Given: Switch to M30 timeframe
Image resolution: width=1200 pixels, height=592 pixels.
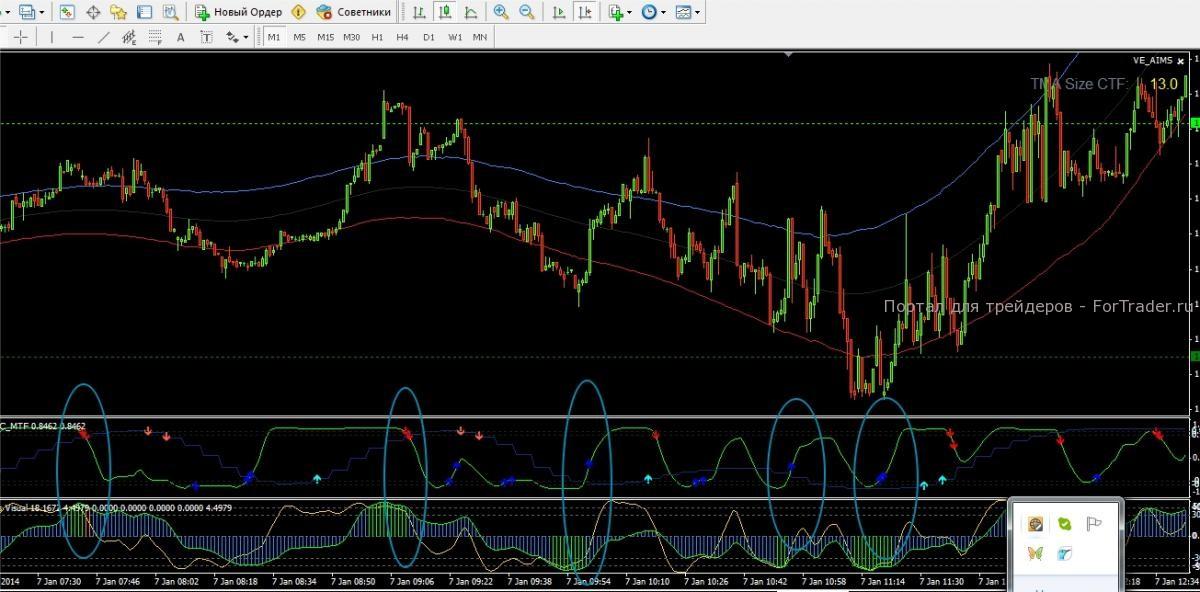Looking at the screenshot, I should pos(351,37).
